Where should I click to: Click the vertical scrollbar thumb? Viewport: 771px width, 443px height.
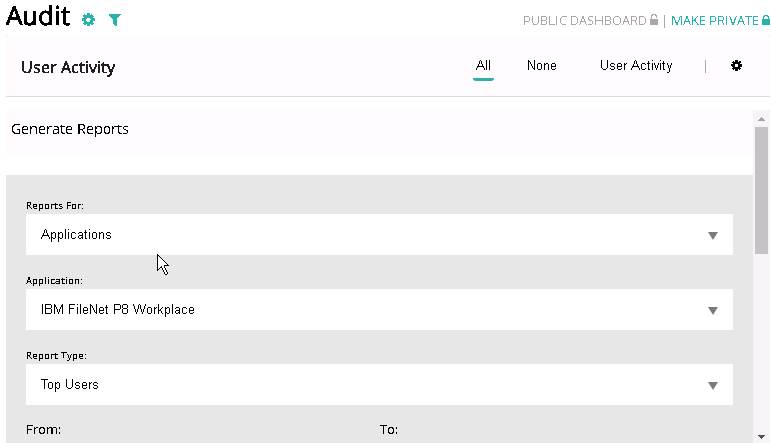click(761, 190)
